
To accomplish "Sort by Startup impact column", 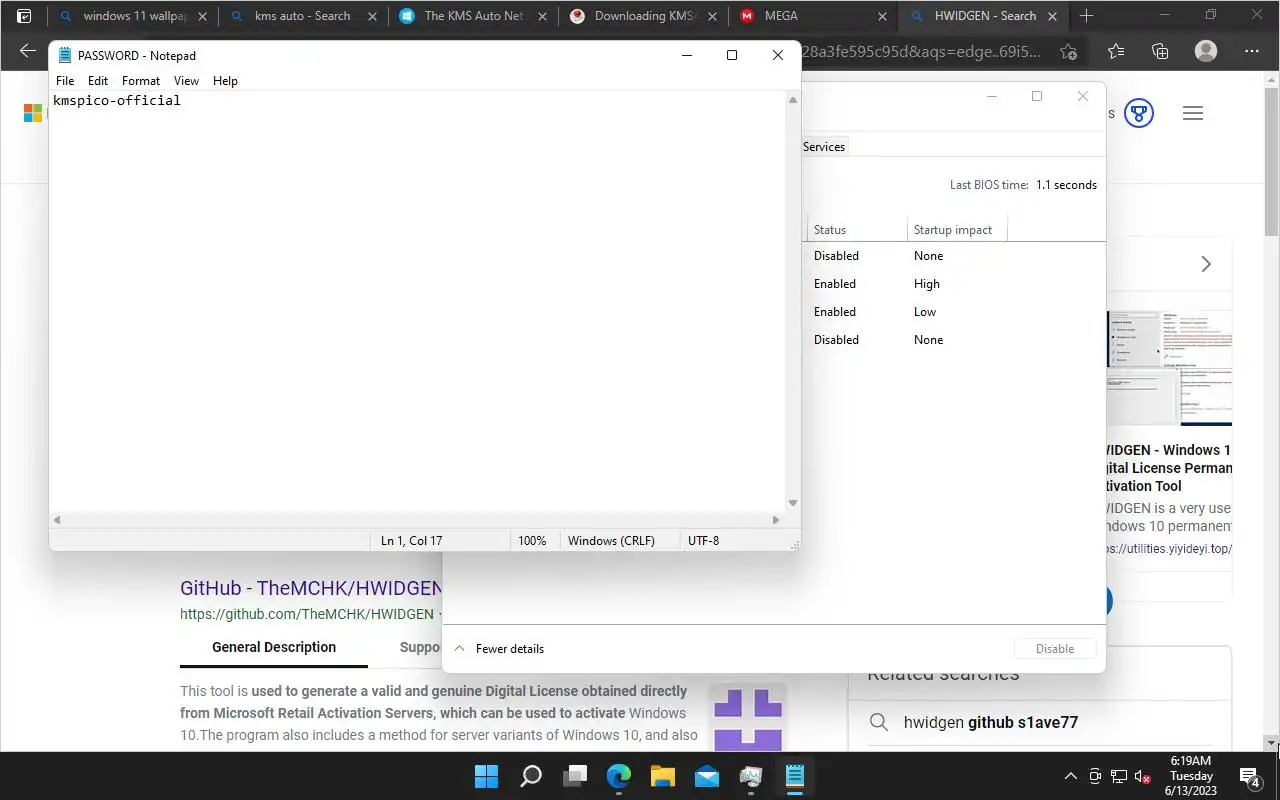I will point(956,230).
